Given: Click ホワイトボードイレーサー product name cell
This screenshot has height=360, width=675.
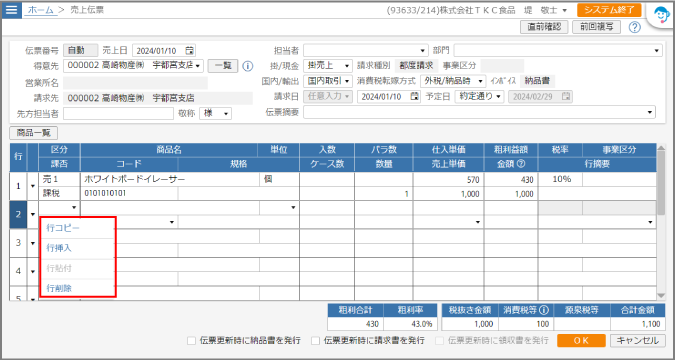Looking at the screenshot, I should 170,180.
